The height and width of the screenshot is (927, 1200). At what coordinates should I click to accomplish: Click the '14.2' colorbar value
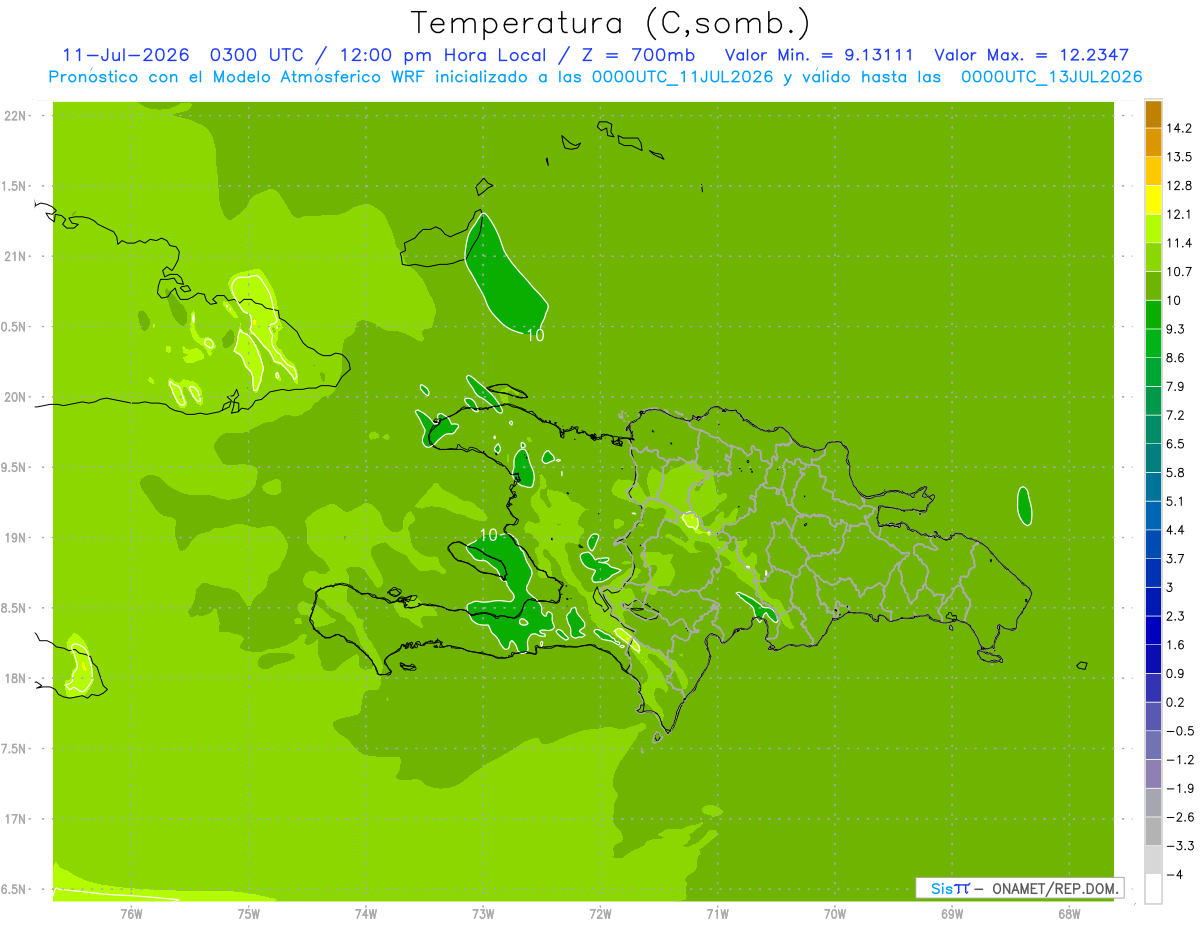point(1179,128)
